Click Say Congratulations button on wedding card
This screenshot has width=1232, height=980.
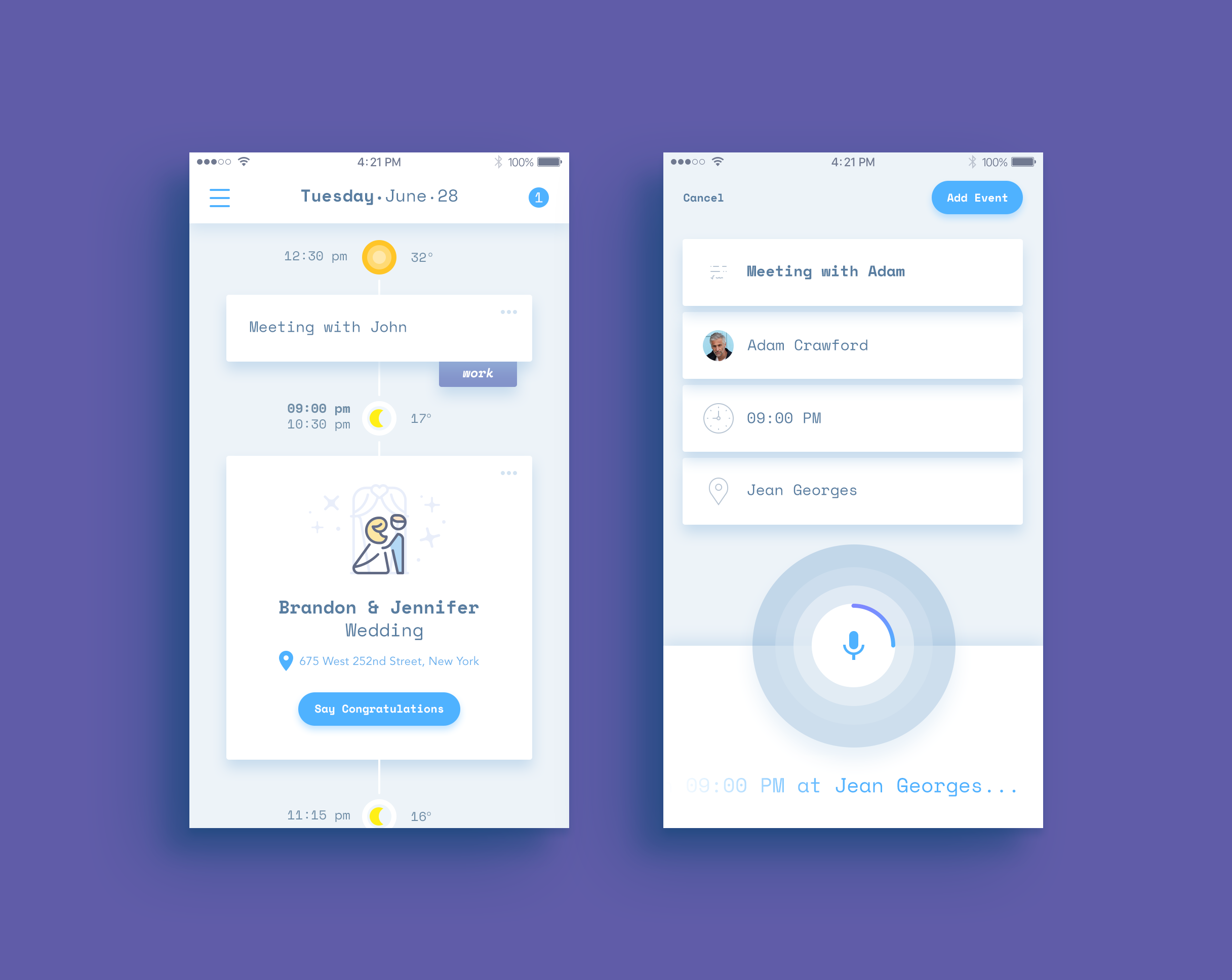click(379, 710)
